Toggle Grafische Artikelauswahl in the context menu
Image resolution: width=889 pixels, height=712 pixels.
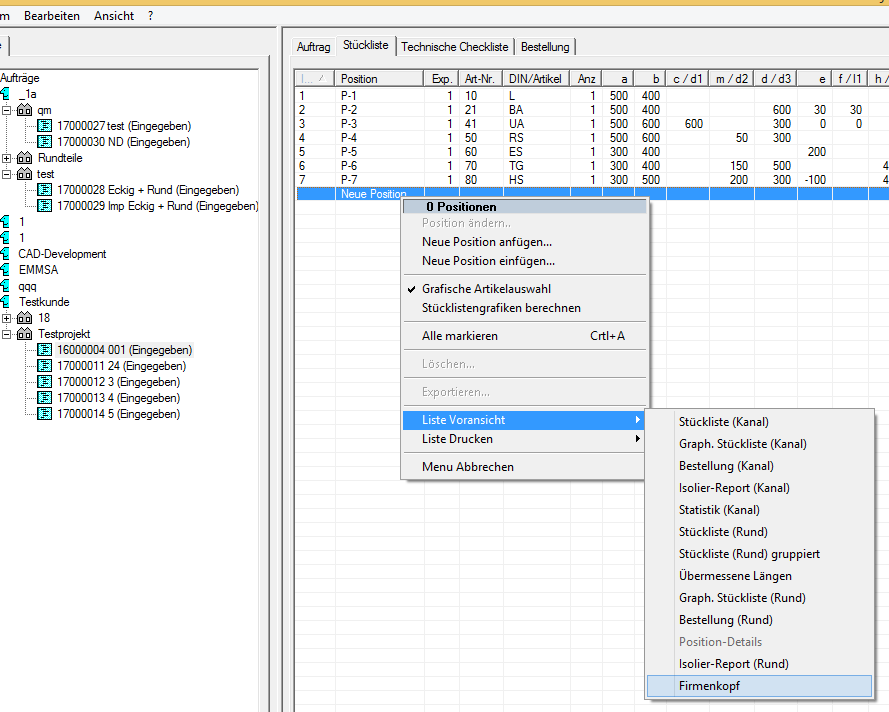(524, 289)
